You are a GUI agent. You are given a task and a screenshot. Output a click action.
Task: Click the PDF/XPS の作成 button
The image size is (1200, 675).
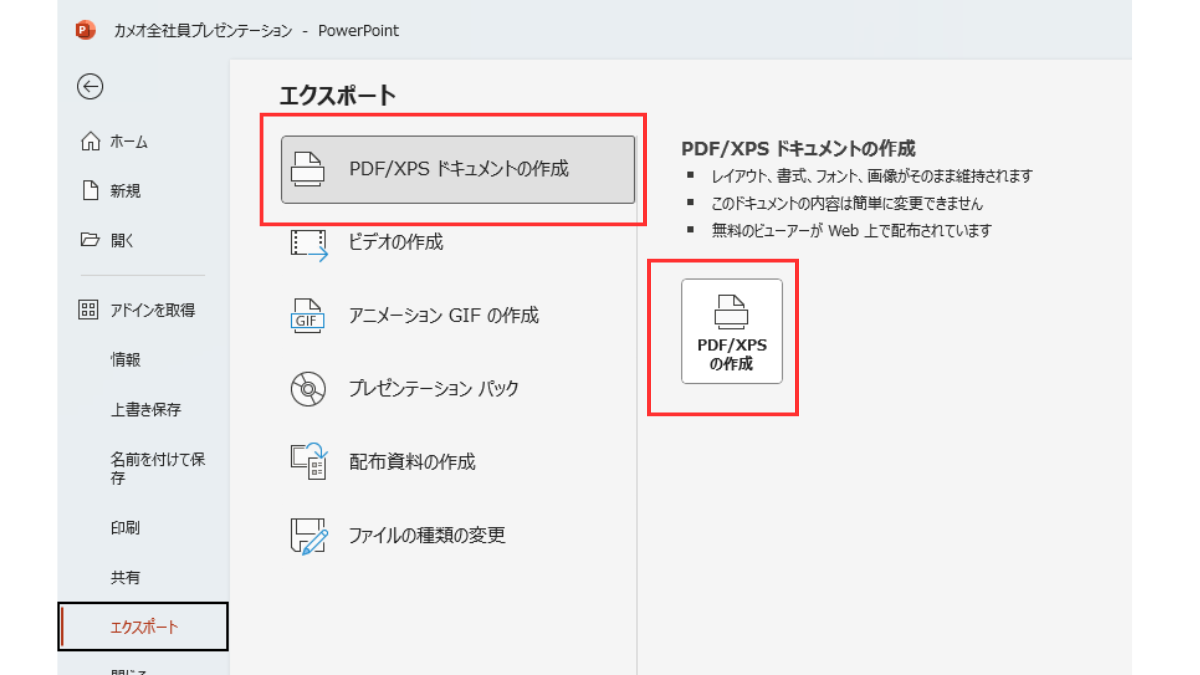(732, 331)
